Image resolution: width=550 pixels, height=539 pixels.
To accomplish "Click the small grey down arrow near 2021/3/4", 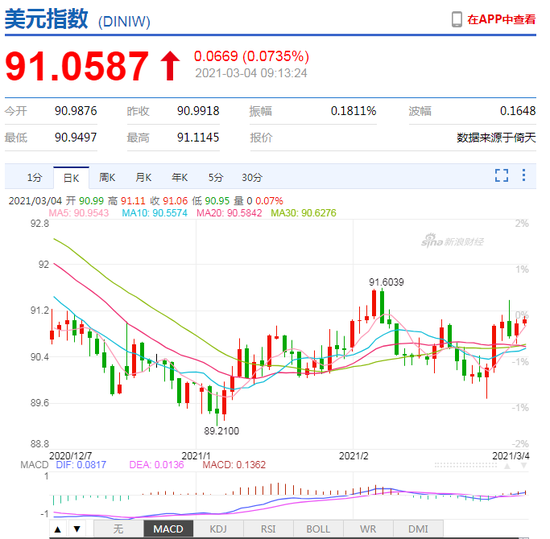I will [x=524, y=466].
